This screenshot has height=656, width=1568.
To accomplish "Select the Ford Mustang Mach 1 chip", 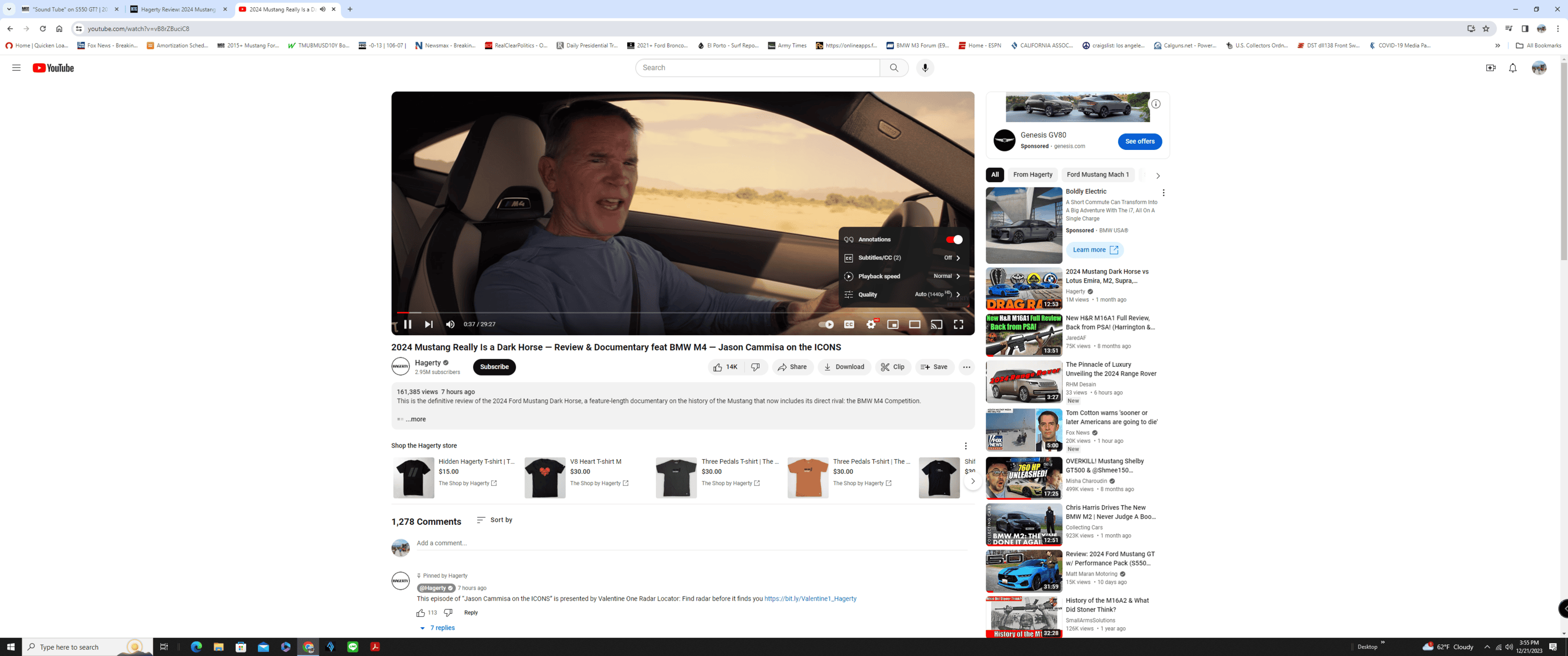I will point(1098,174).
